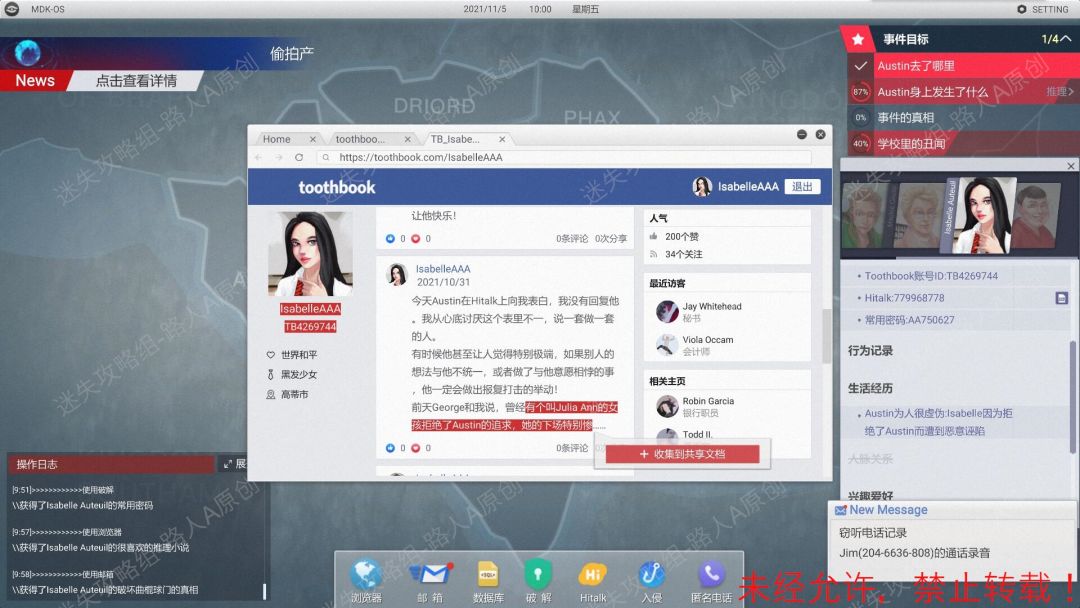This screenshot has width=1080, height=608.
Task: Click the address bar search icon
Action: tap(326, 158)
